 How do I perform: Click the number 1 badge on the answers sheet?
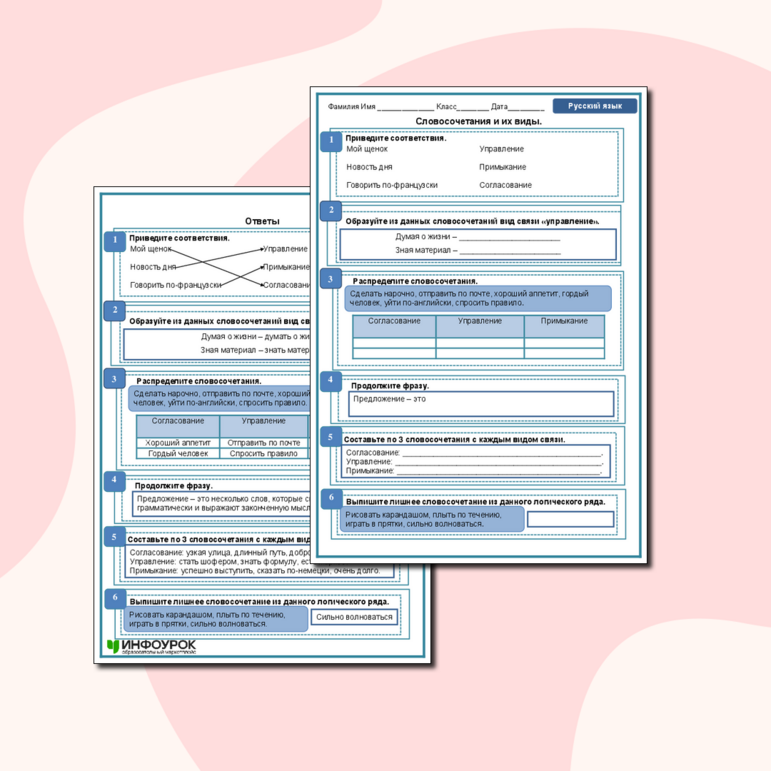tap(115, 240)
